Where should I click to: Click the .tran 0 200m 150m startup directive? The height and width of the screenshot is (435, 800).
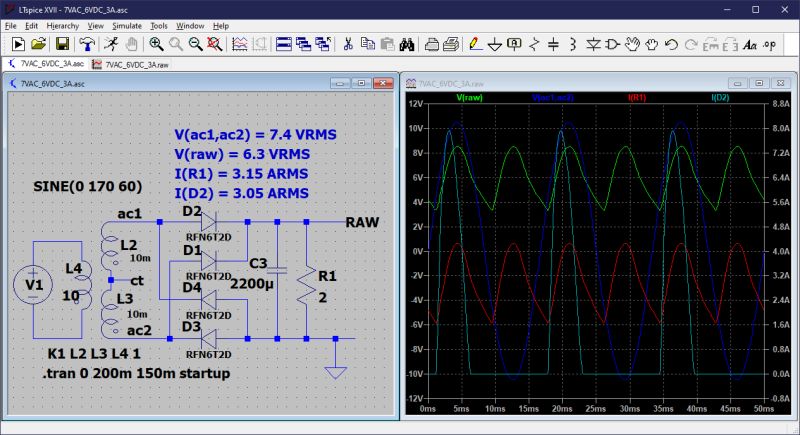(136, 373)
